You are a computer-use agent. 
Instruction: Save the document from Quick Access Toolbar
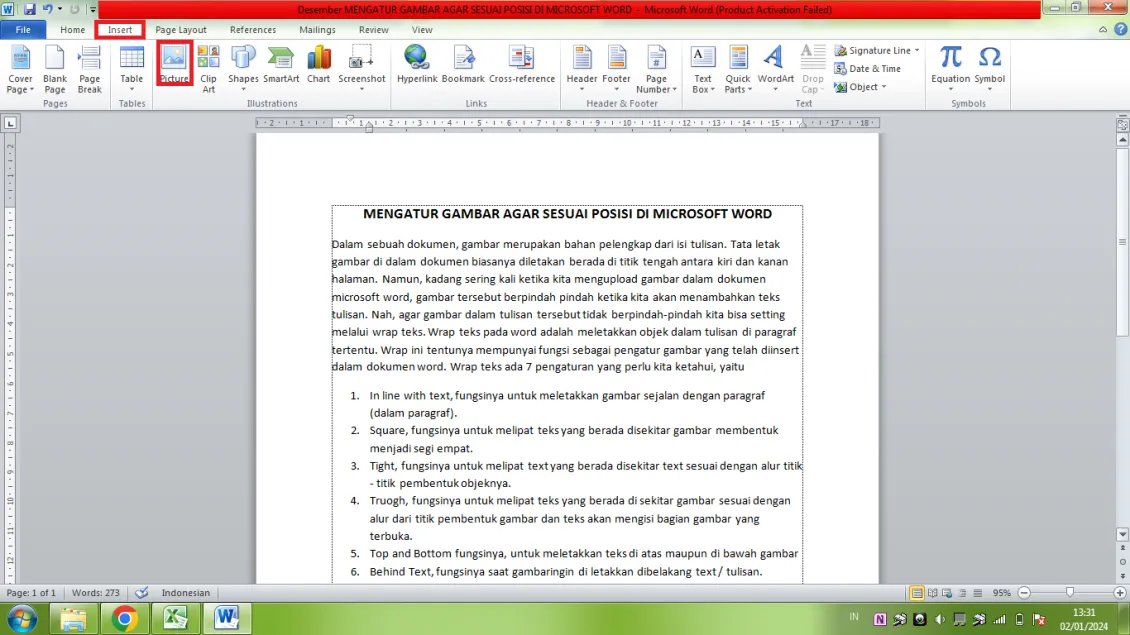coord(30,9)
